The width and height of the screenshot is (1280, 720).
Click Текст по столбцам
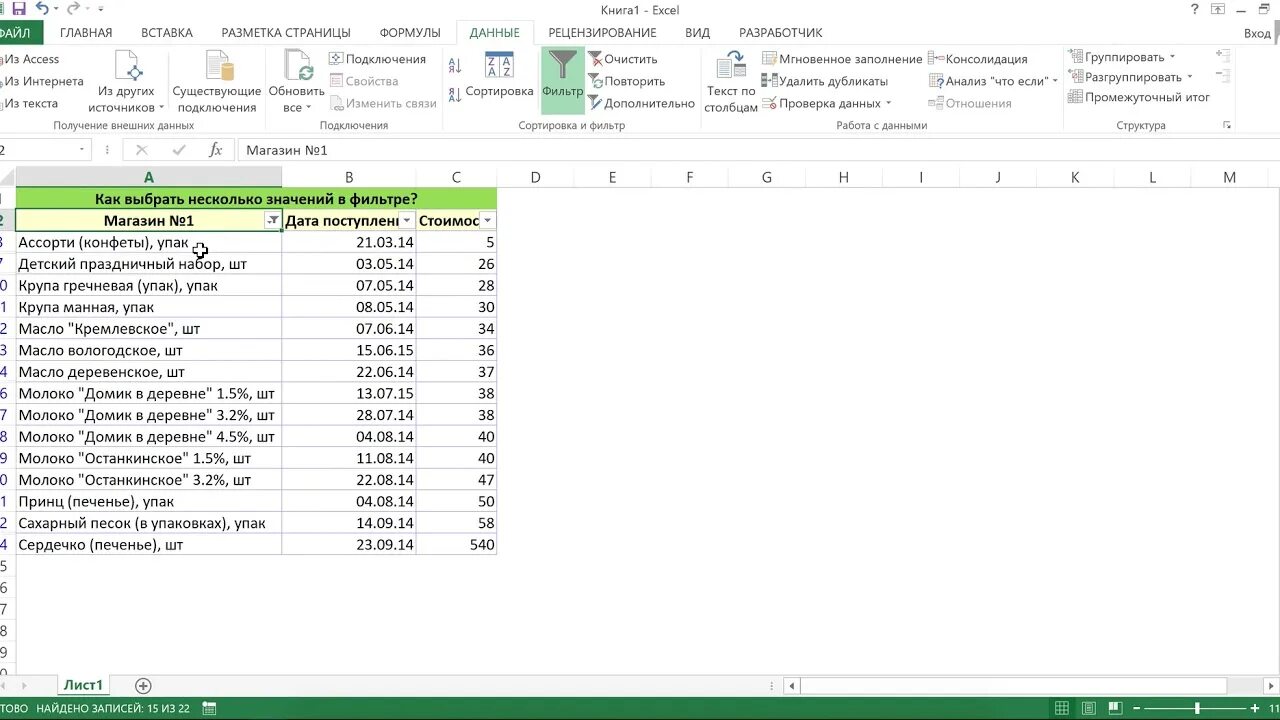pyautogui.click(x=731, y=82)
